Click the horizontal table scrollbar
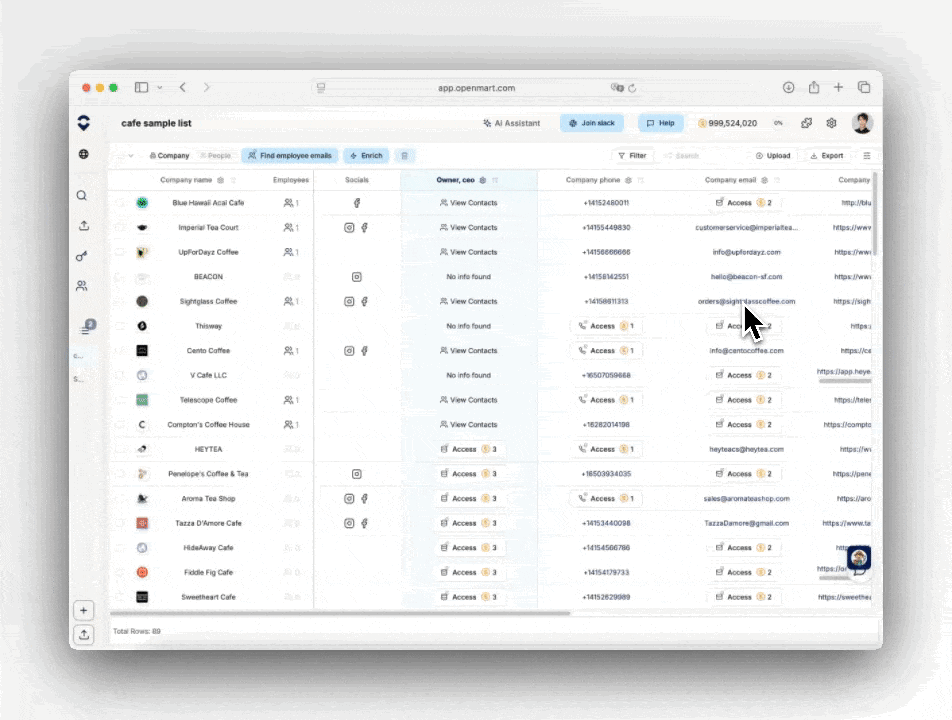952x720 pixels. [340, 613]
